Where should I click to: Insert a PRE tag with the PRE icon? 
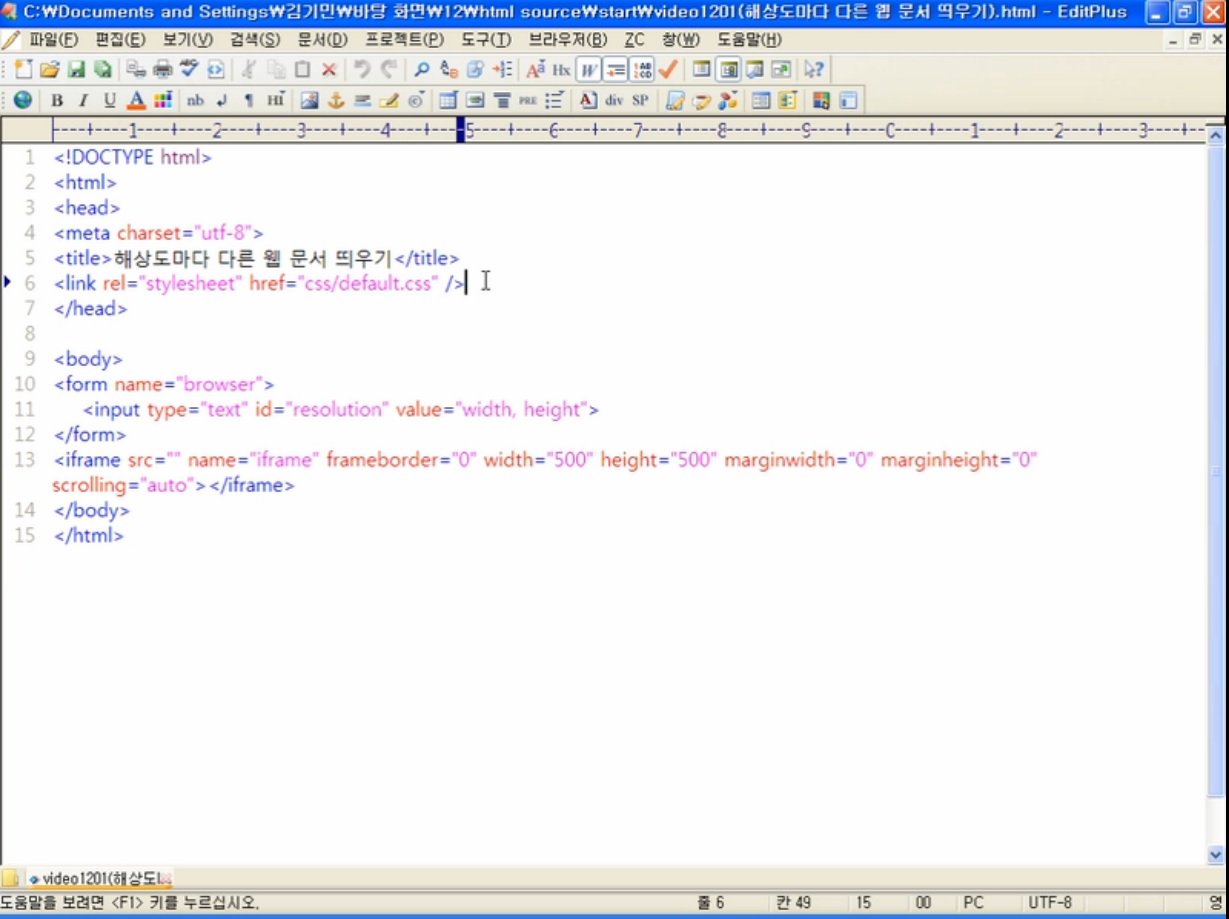pos(528,100)
